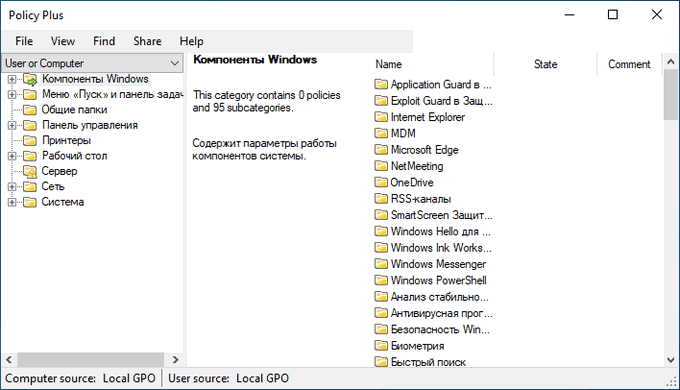Screen dimensions: 680x390
Task: Click the OneDrive folder icon
Action: (381, 182)
